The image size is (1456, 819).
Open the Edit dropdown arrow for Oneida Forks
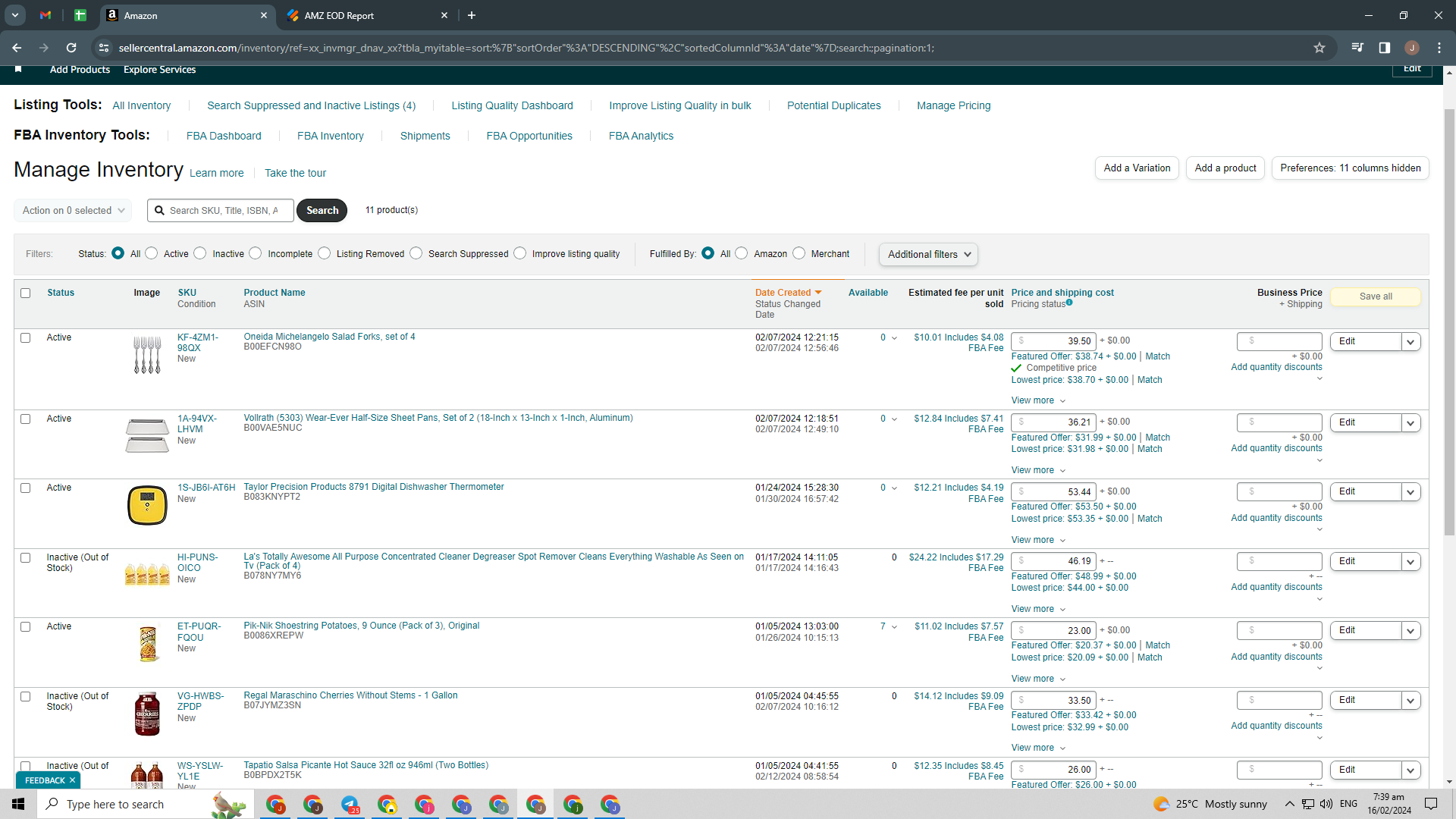pos(1410,342)
